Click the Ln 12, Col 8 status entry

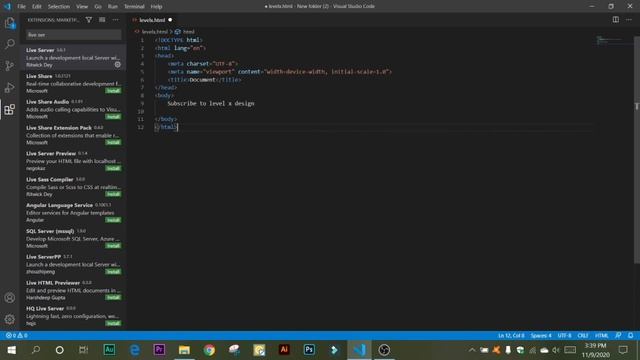tap(511, 336)
